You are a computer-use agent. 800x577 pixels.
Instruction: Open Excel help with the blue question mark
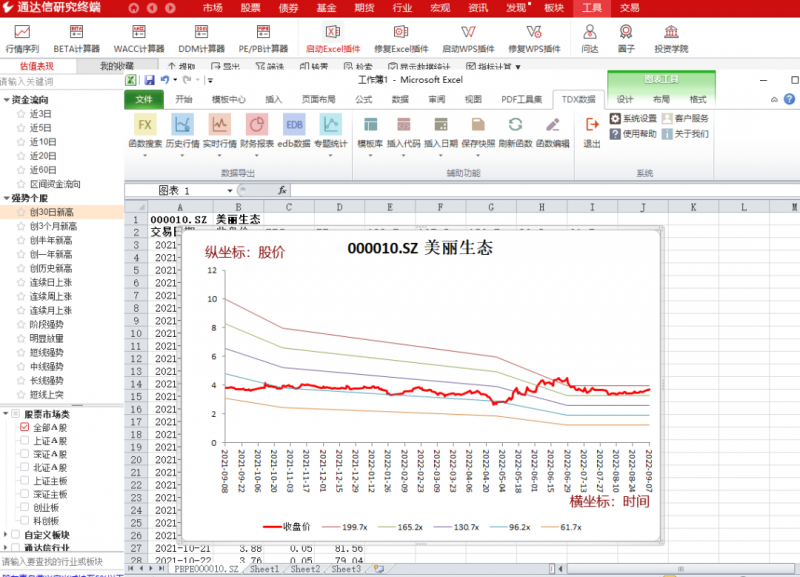(x=789, y=99)
